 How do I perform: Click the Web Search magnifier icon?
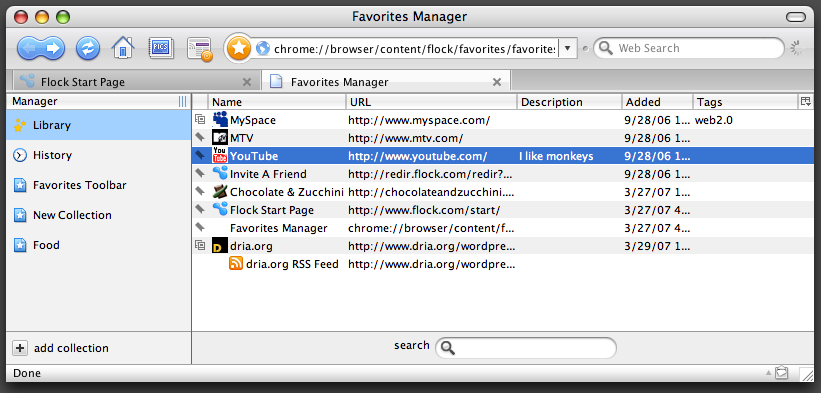[606, 48]
